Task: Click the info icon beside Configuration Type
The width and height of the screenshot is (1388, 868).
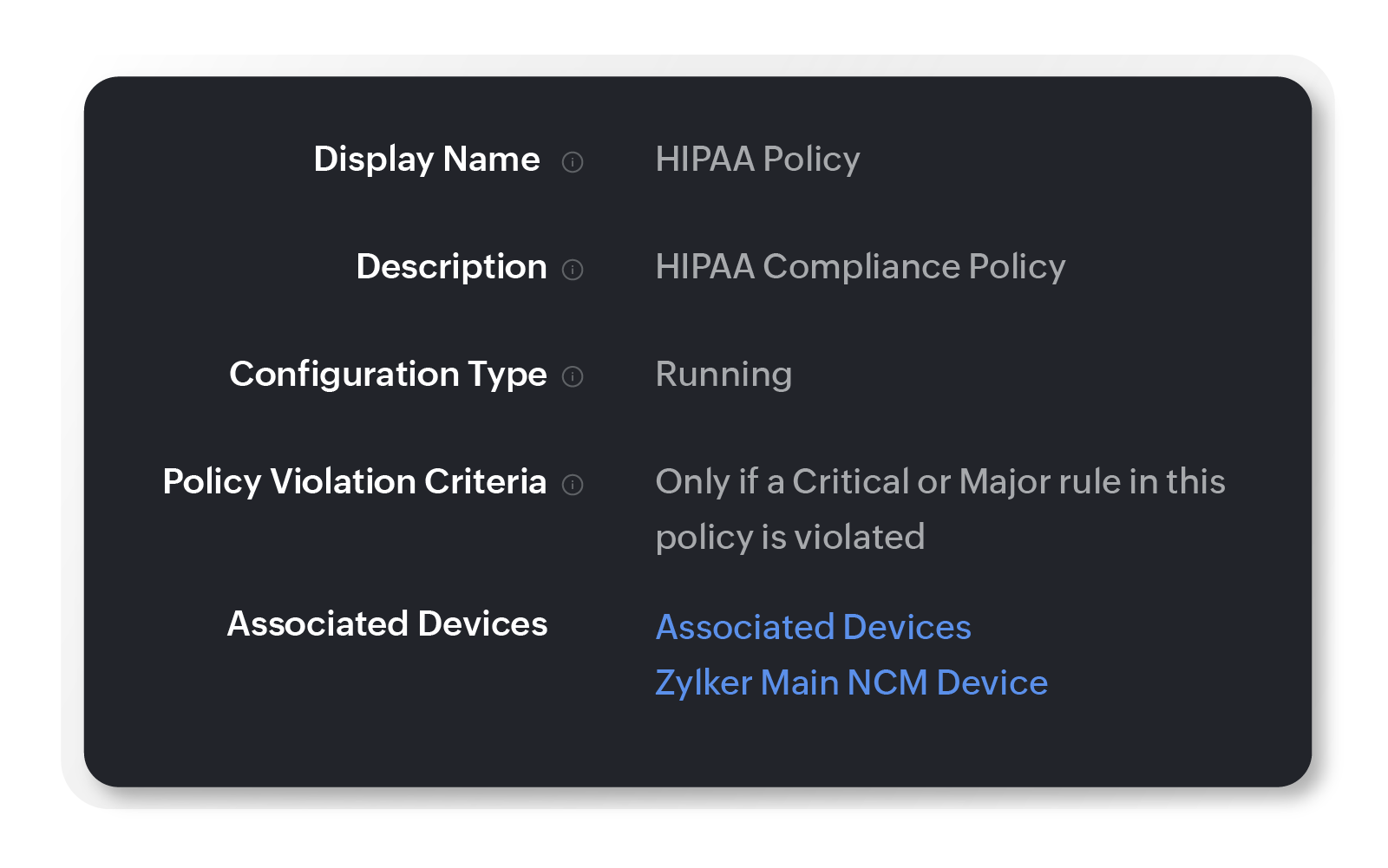Action: [x=573, y=377]
